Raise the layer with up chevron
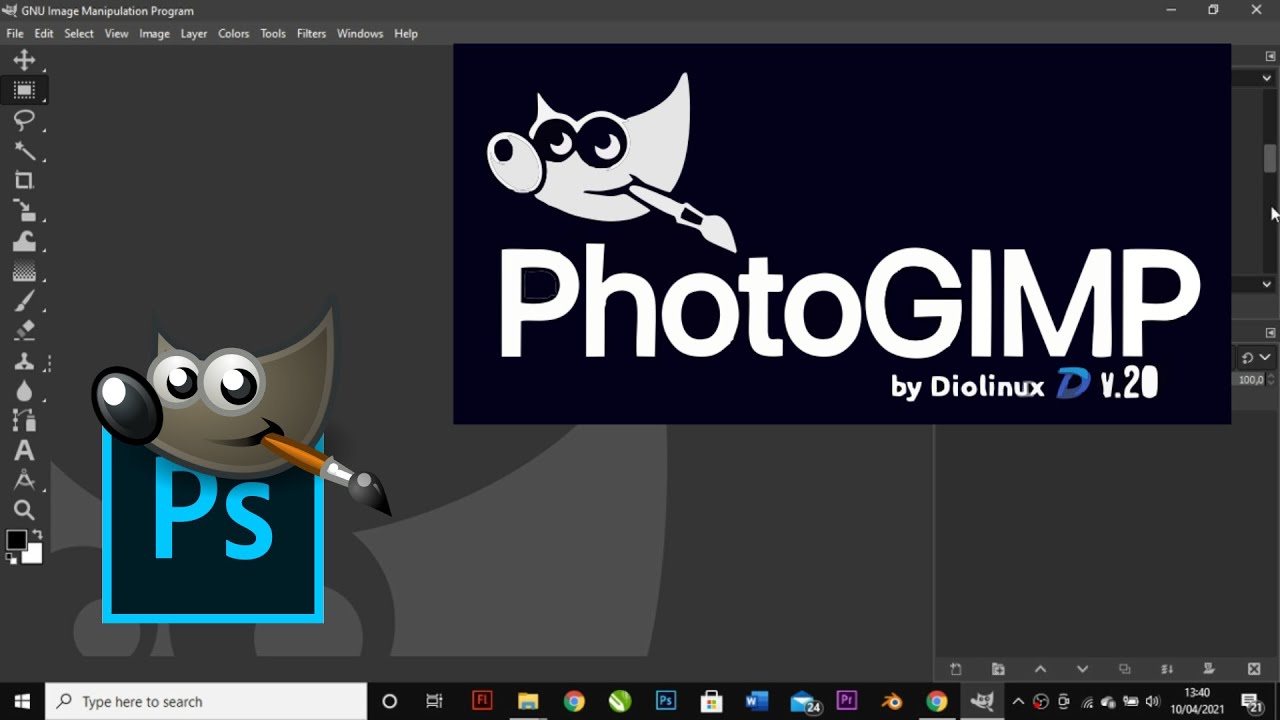Screen dimensions: 1280x720 pos(1040,669)
